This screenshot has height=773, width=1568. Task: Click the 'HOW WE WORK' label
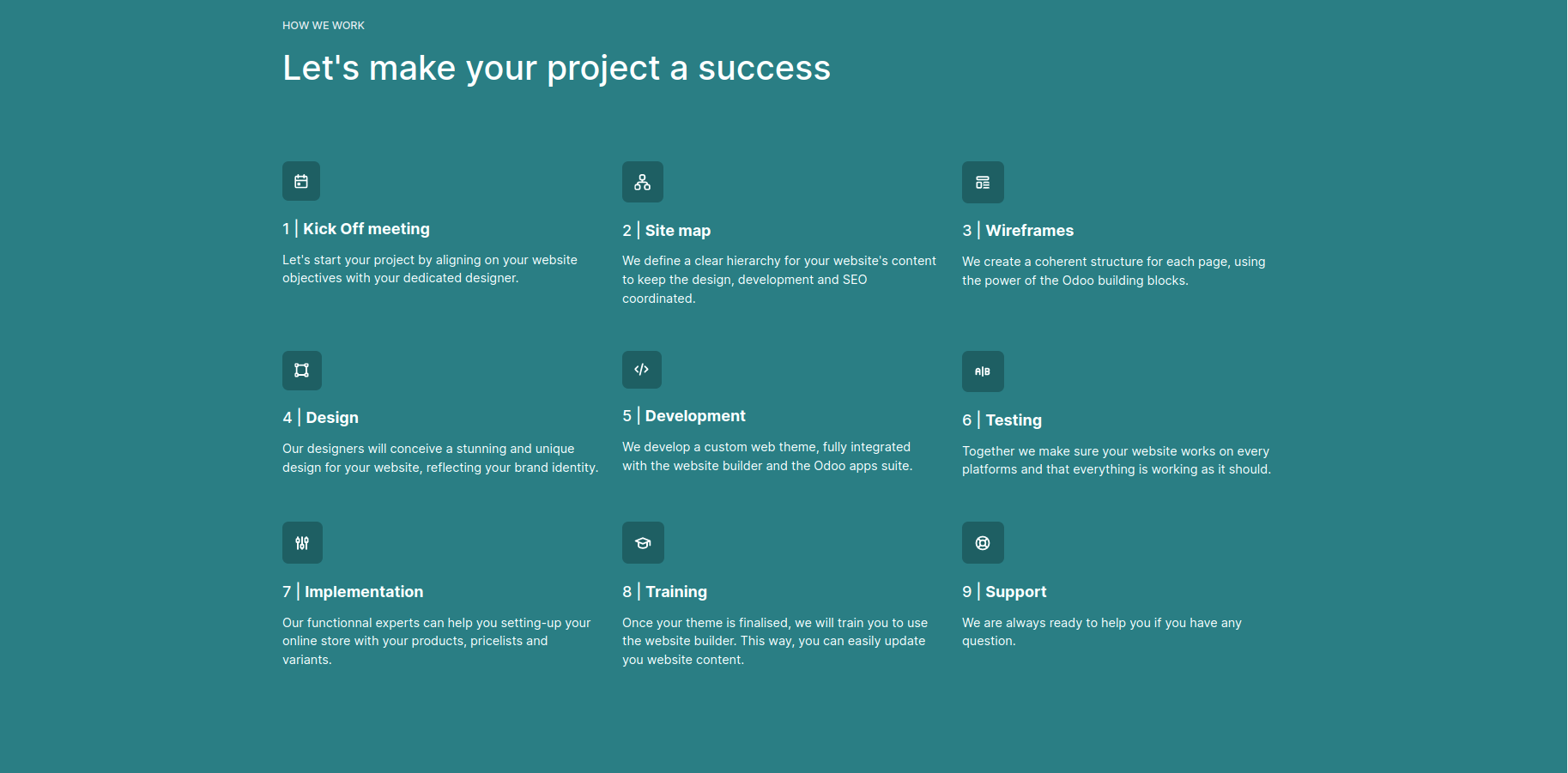(324, 26)
